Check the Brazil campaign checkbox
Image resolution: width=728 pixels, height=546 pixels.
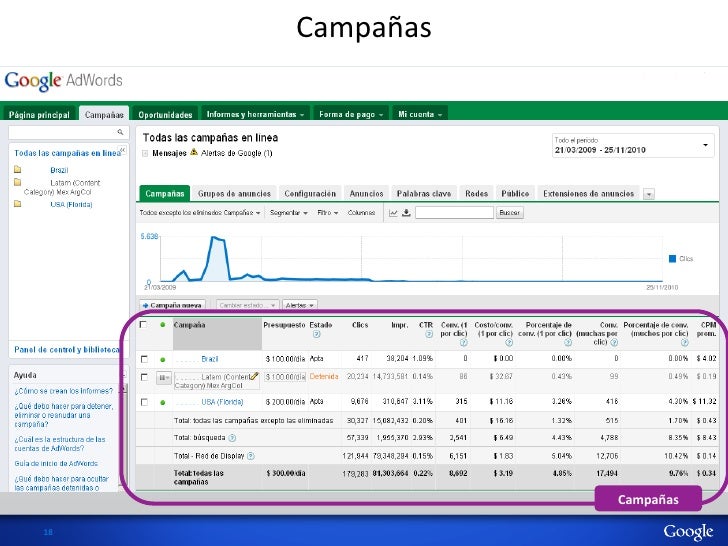coord(144,359)
